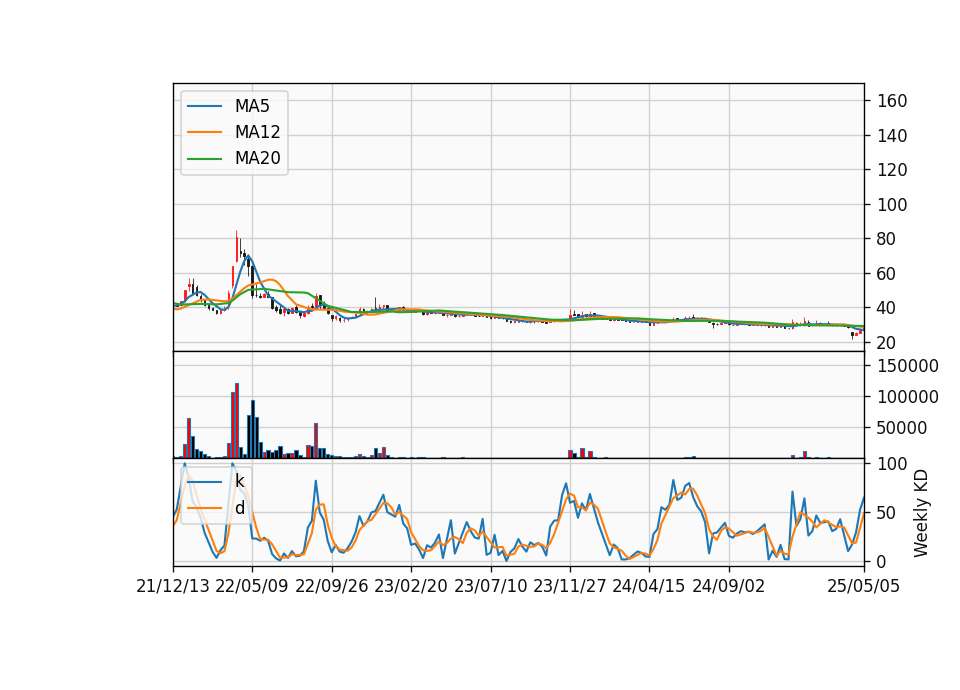Viewport: 960px width, 690px height.
Task: Click the green MA20 legend line sample
Action: 204,159
